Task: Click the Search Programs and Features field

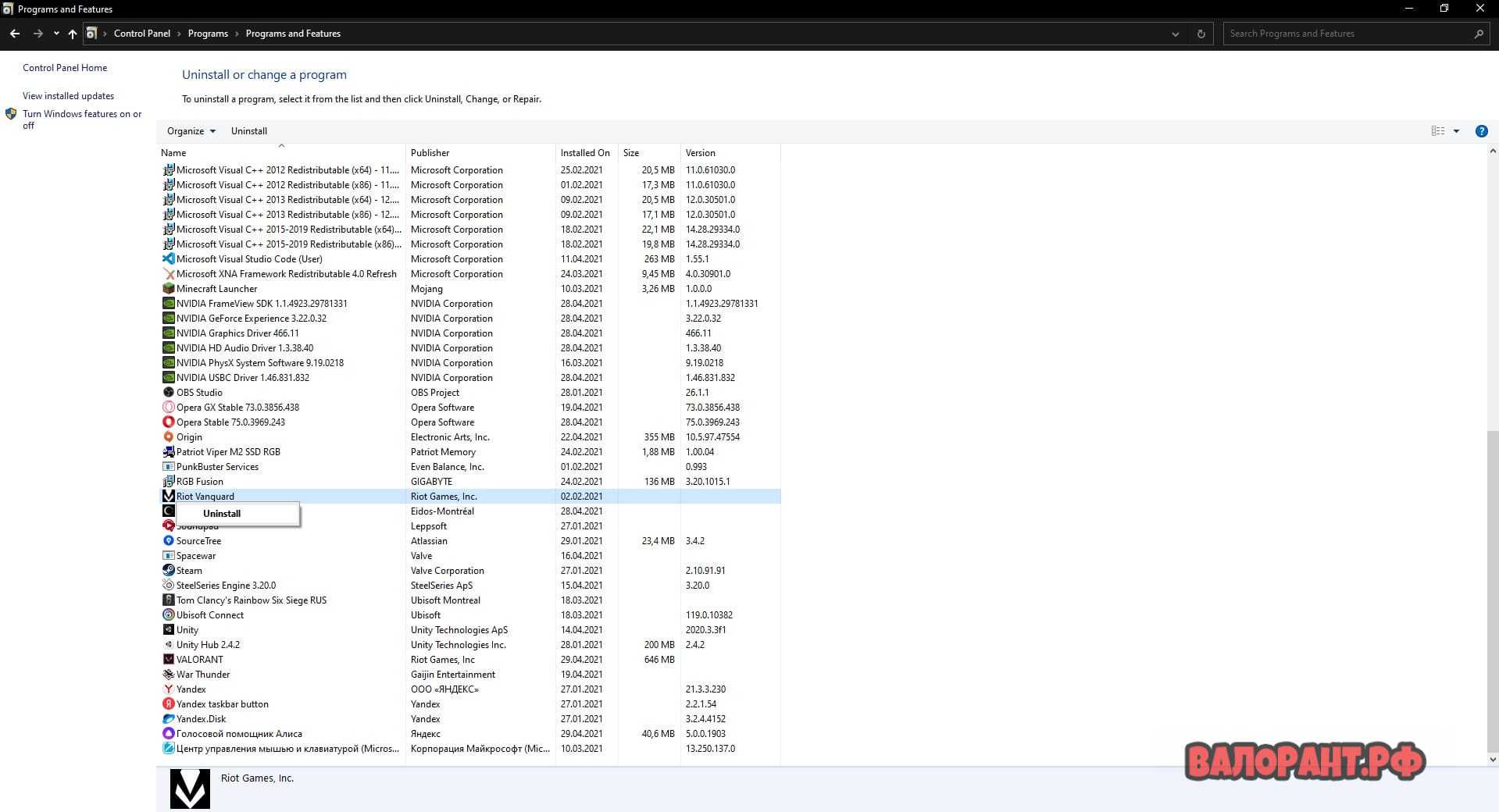Action: [1347, 34]
